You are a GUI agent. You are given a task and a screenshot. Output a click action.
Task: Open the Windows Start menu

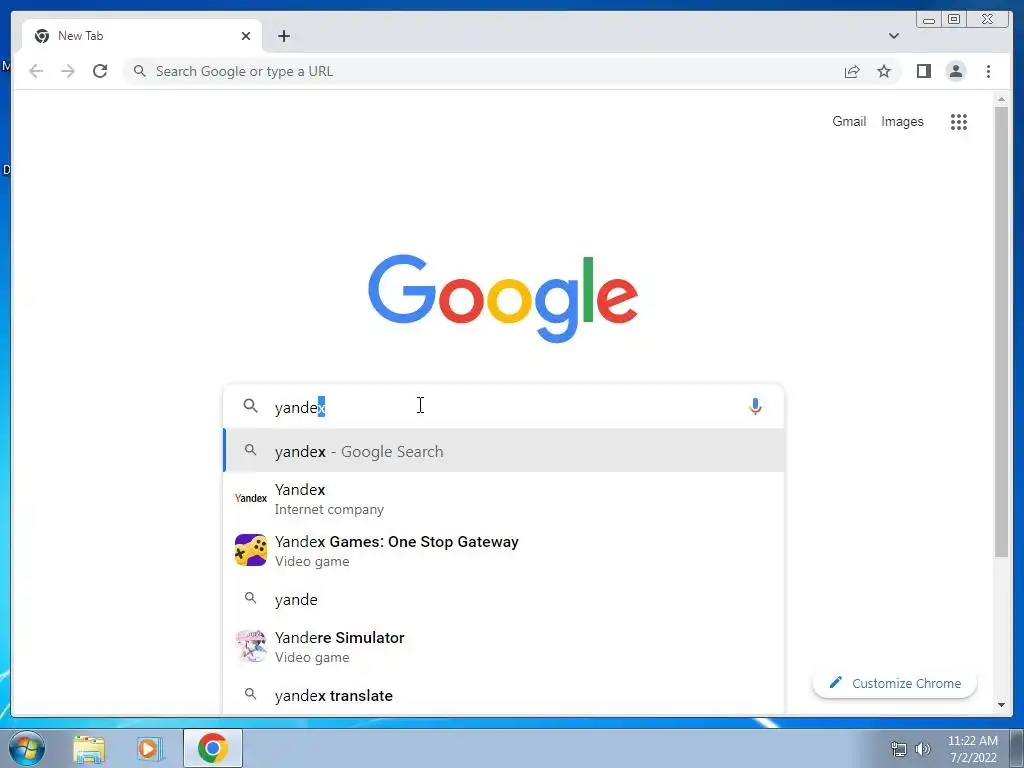(x=27, y=748)
